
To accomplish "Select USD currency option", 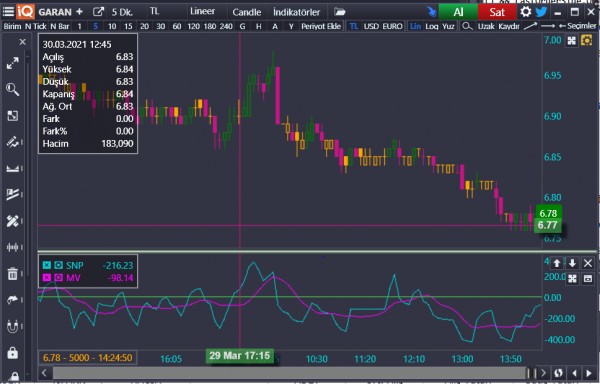I will click(x=371, y=26).
